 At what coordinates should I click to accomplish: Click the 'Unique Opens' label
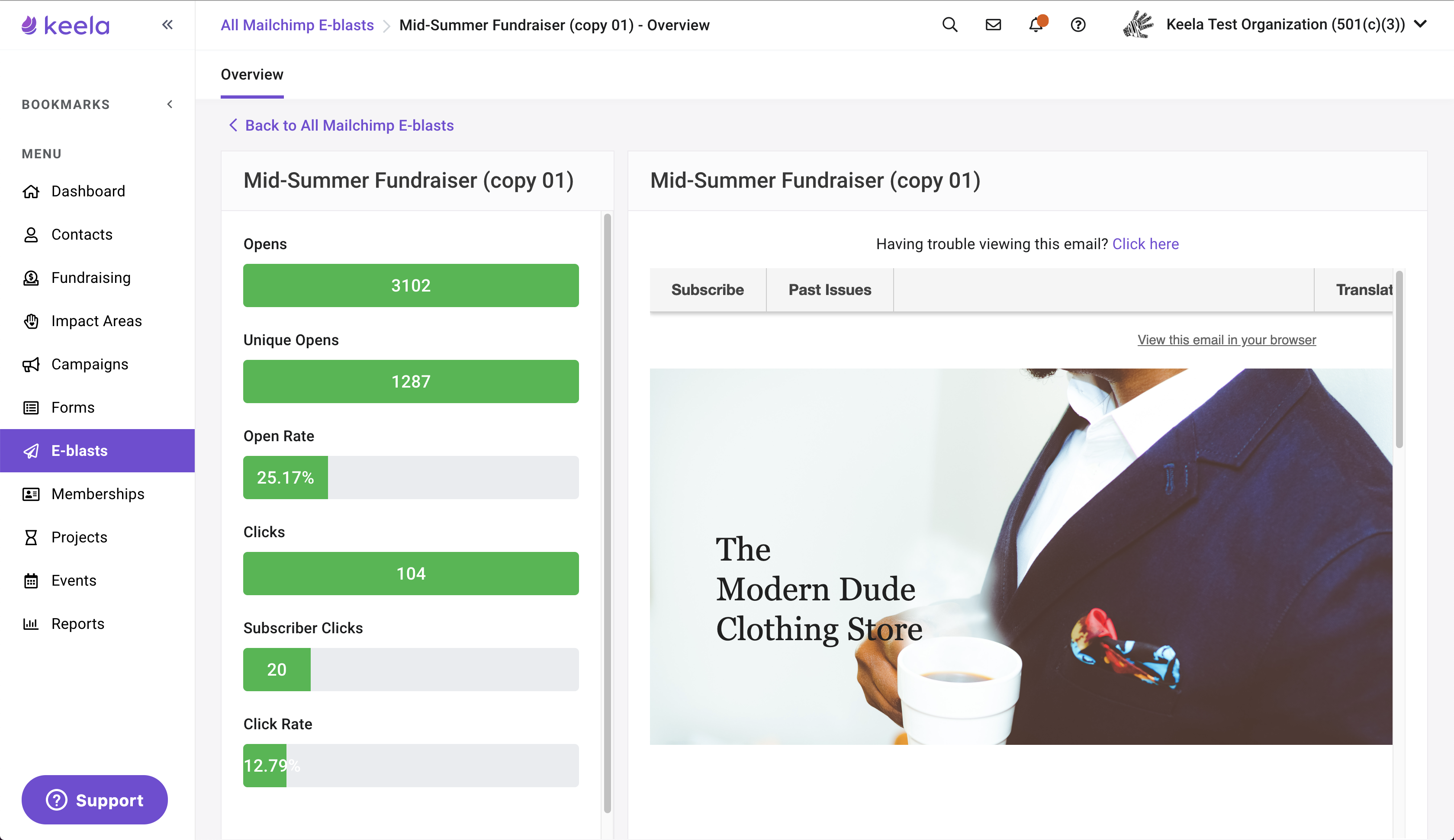tap(291, 340)
